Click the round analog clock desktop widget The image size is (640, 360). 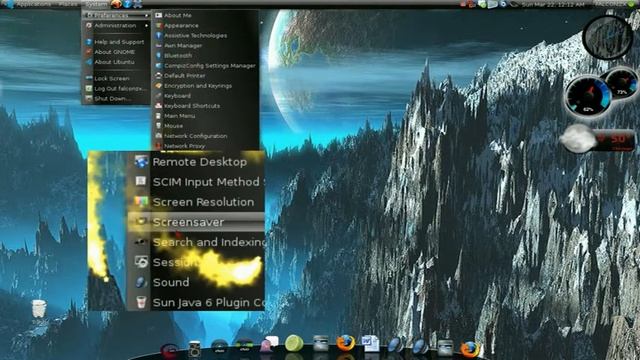coord(608,37)
